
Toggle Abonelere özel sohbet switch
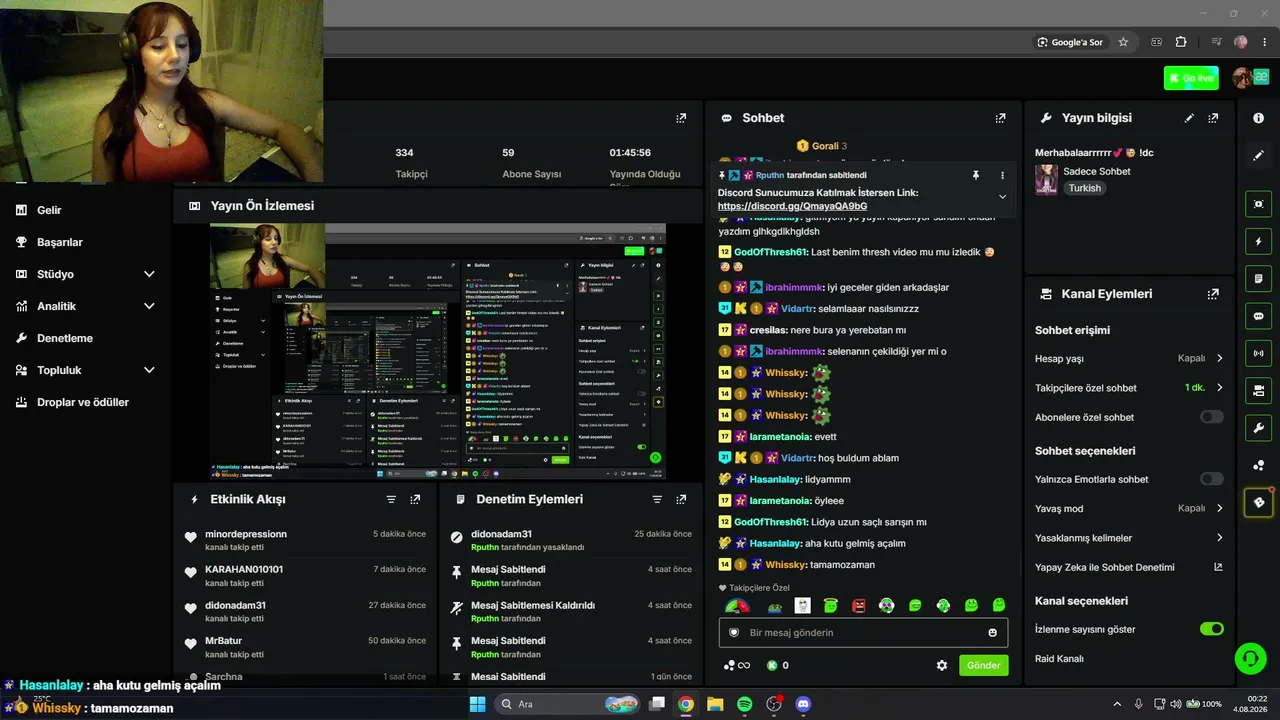click(1211, 417)
